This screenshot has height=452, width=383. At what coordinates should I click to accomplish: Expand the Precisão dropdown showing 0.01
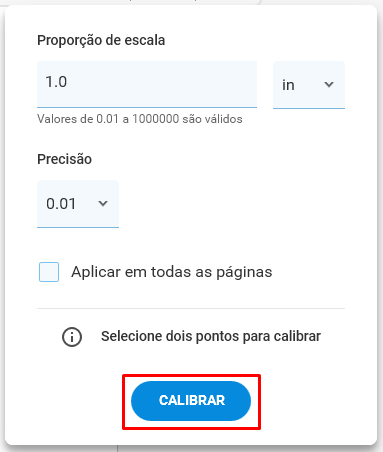coord(78,204)
